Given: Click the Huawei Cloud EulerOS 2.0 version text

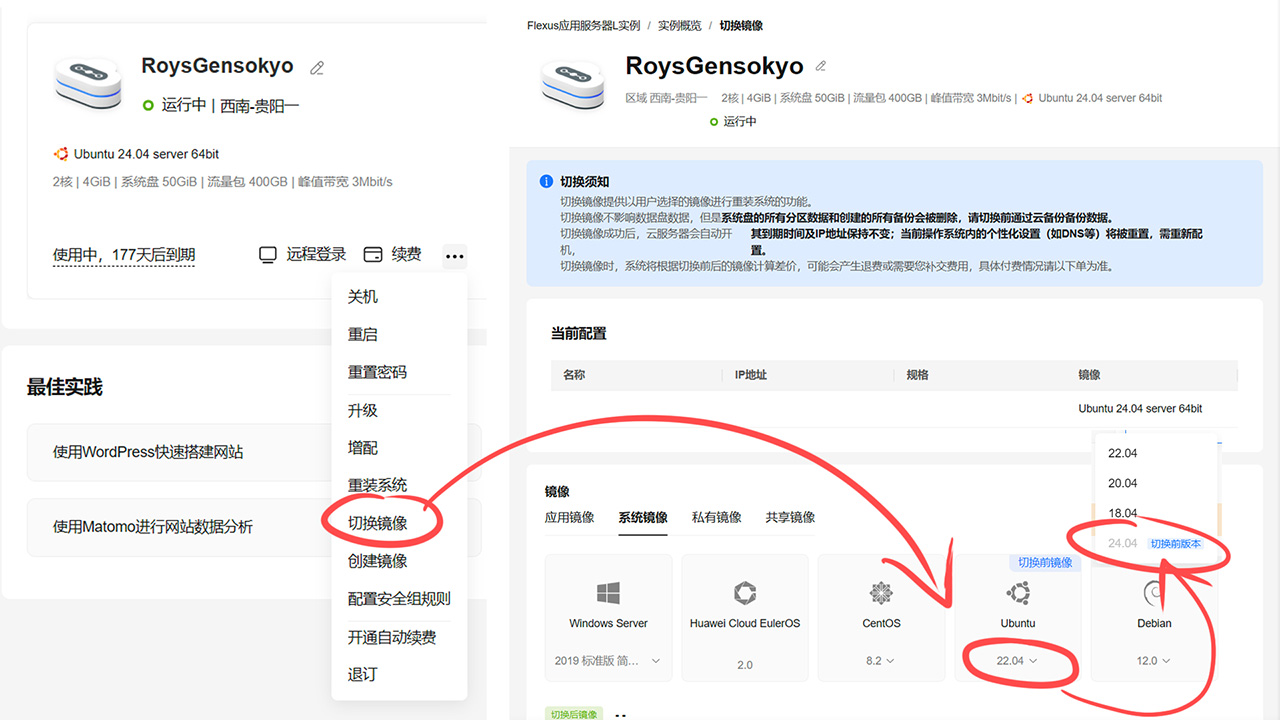Looking at the screenshot, I should coord(745,665).
